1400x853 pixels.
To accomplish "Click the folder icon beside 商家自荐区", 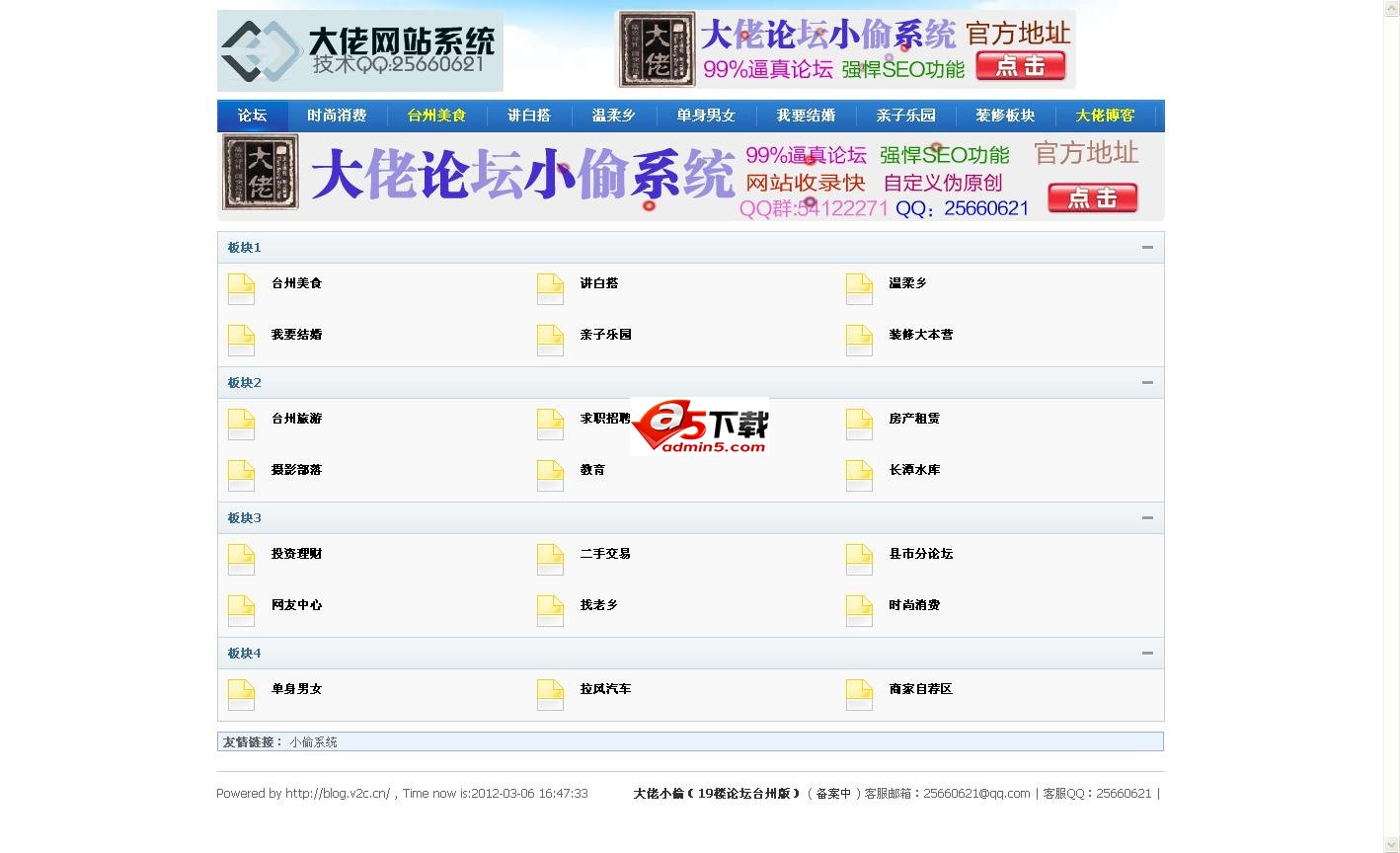I will 859,694.
